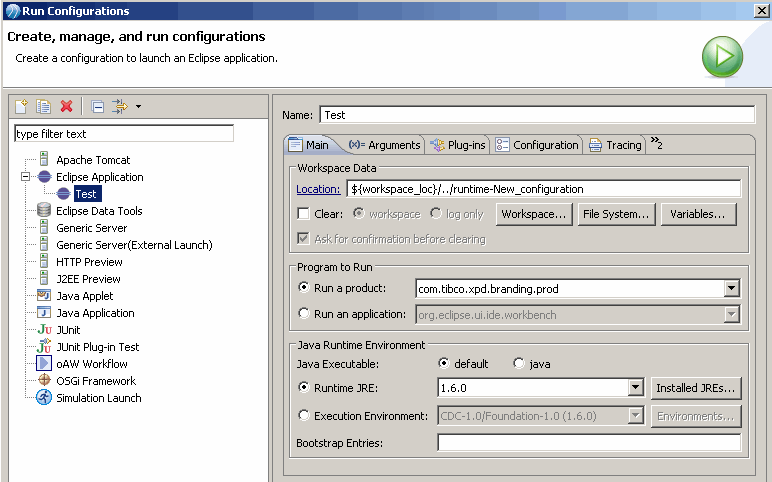Click the Collapse All icon

click(x=97, y=106)
